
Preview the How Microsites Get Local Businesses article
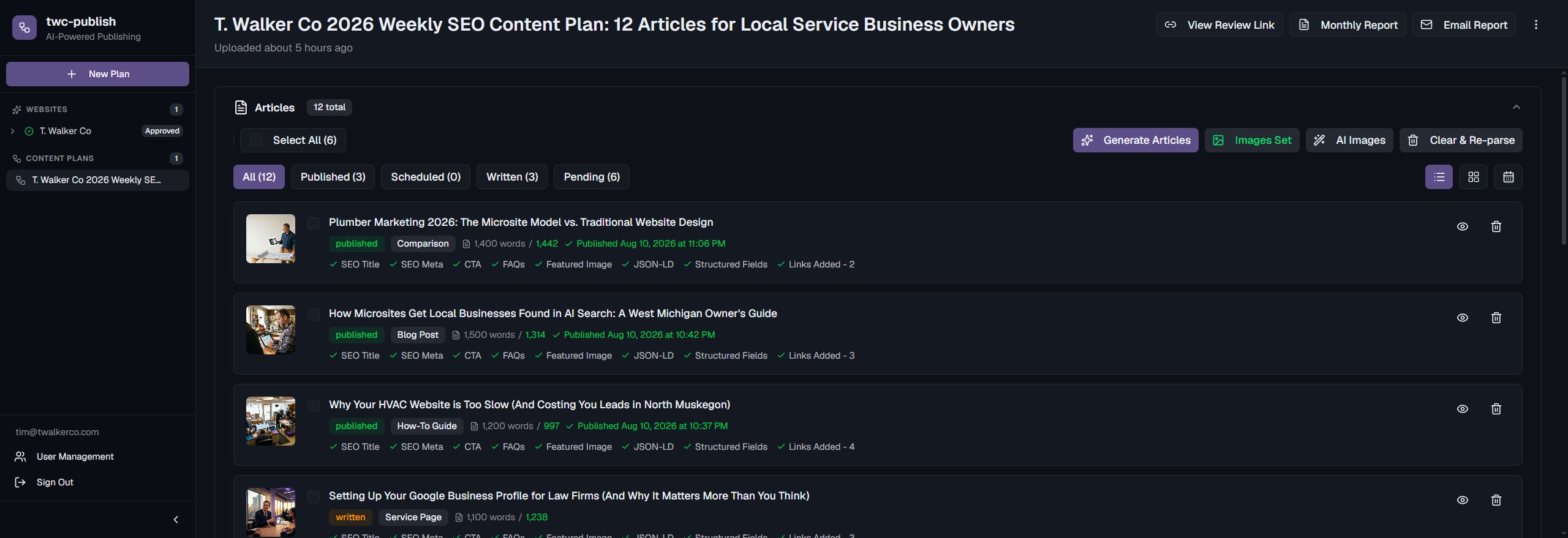(x=1463, y=318)
